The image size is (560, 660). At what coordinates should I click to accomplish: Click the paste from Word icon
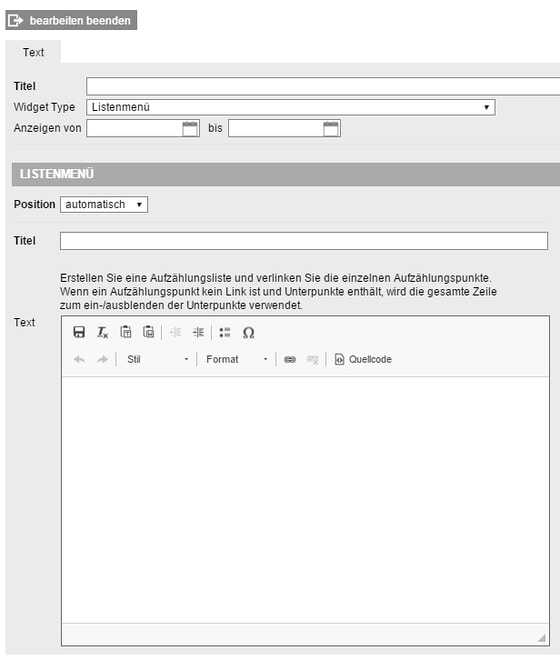pyautogui.click(x=148, y=333)
